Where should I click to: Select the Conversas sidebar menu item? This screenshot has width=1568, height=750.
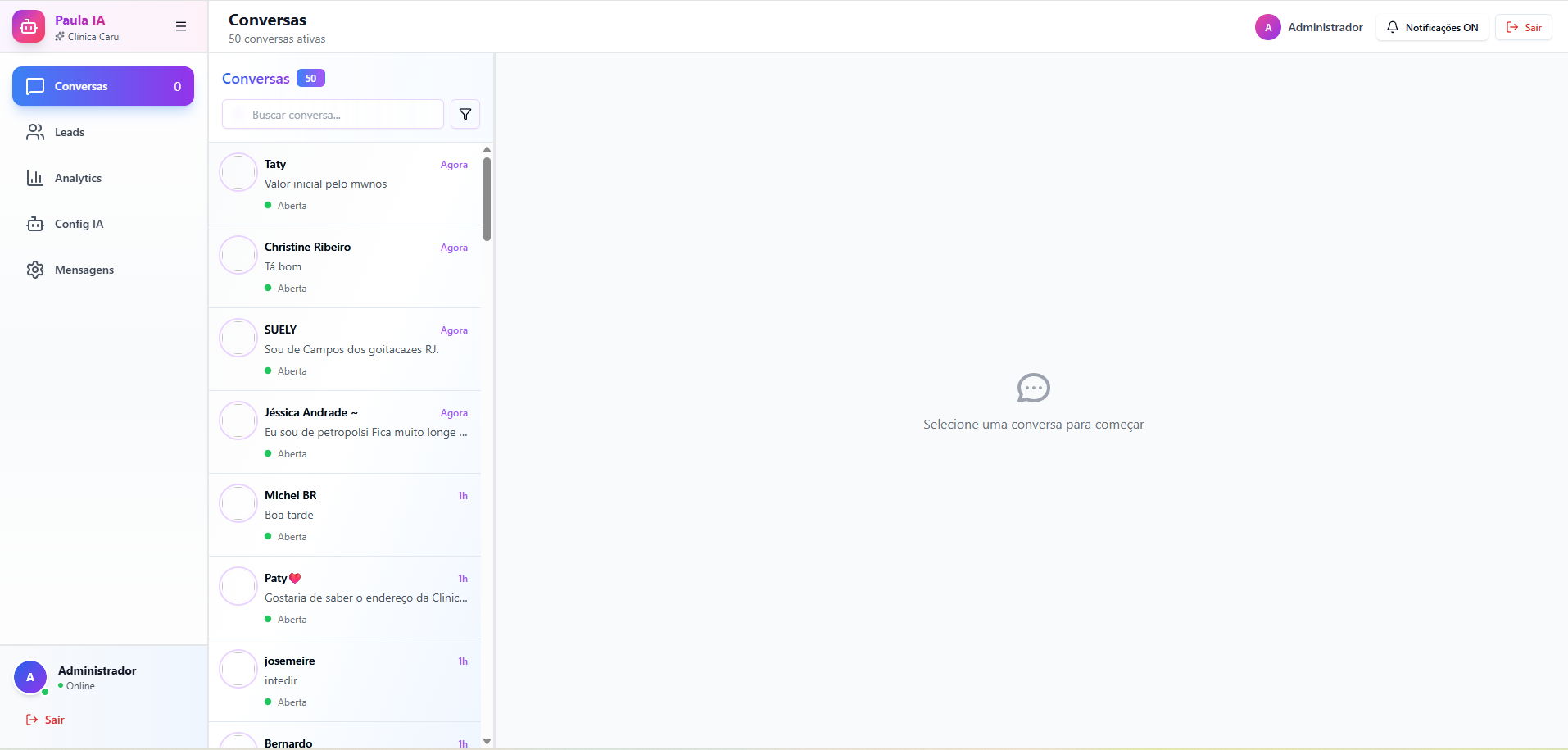tap(103, 86)
